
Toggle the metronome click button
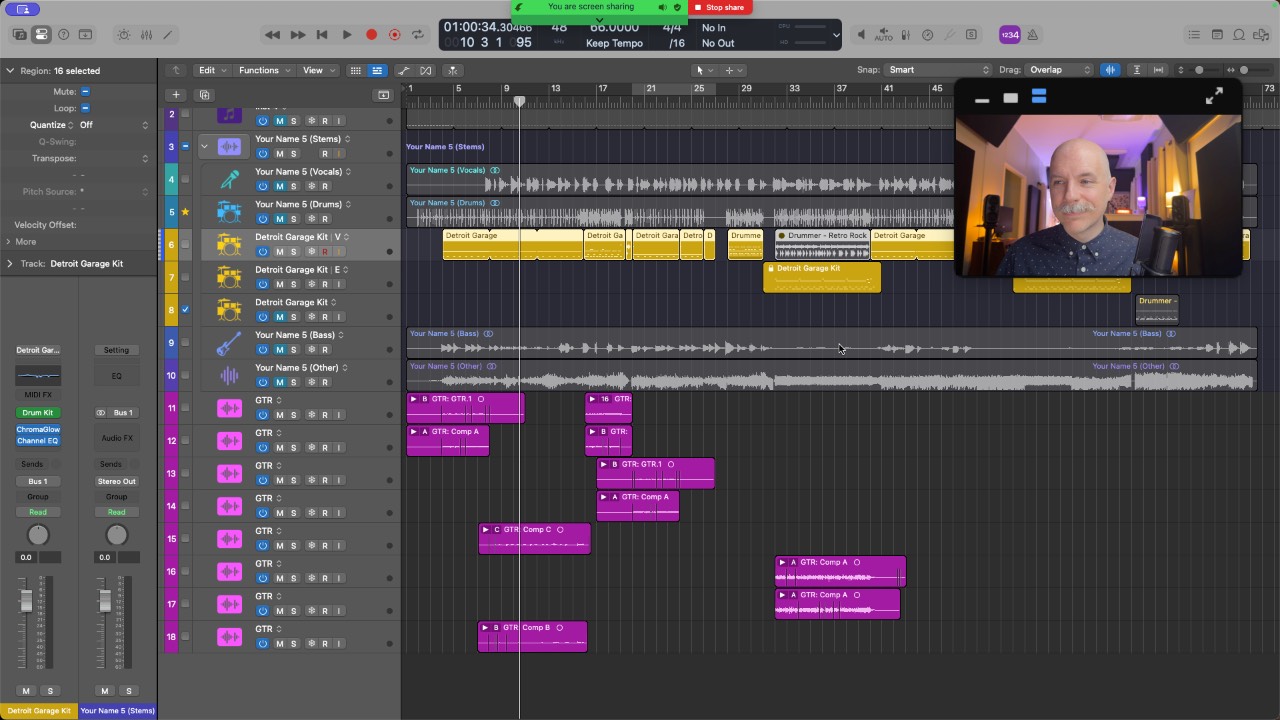pyautogui.click(x=1033, y=35)
